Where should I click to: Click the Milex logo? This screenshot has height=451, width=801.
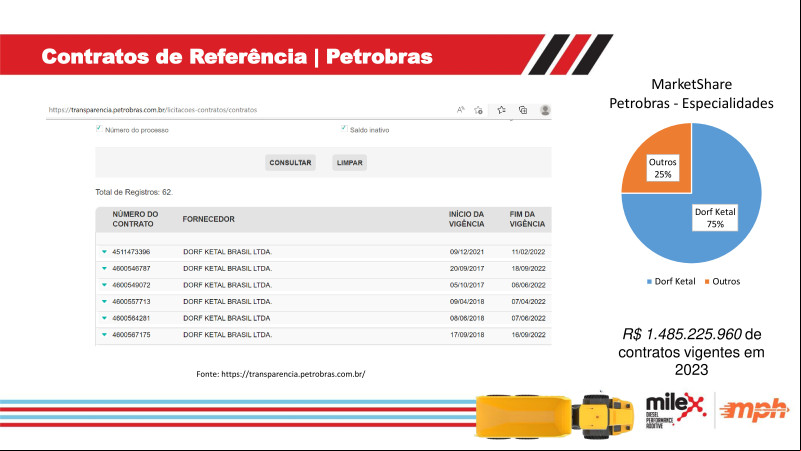point(675,411)
